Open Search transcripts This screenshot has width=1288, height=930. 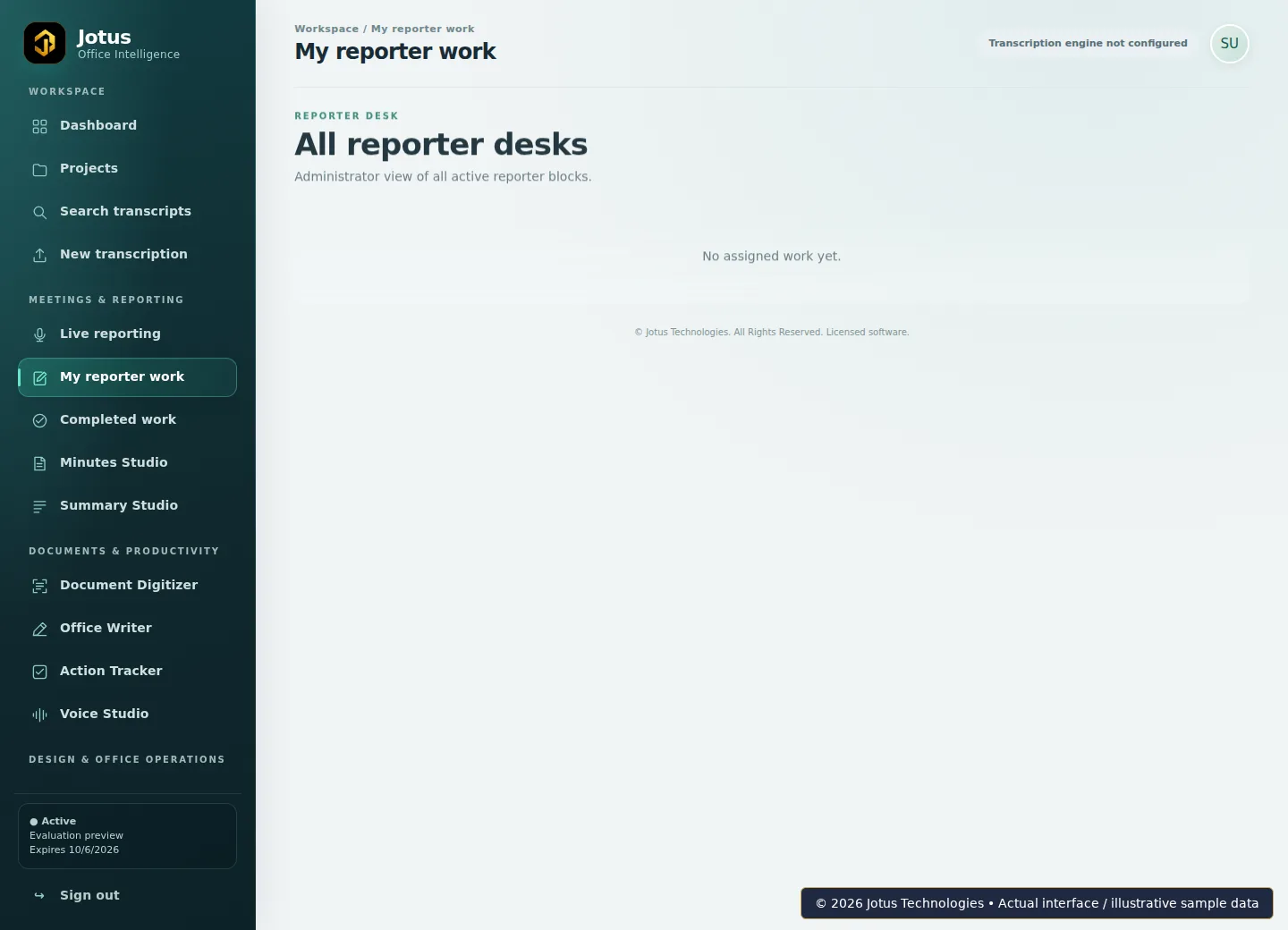[x=127, y=212]
